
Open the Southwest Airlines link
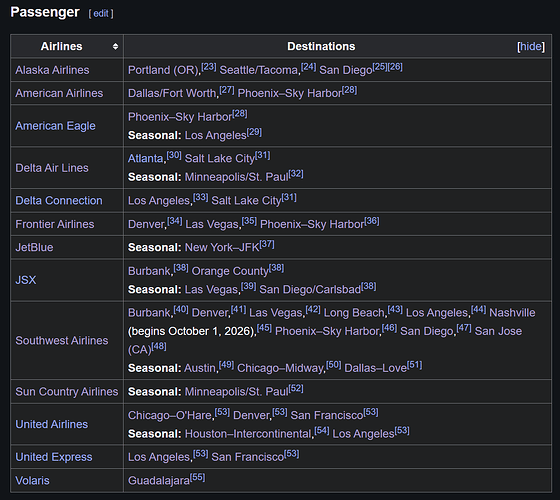[62, 340]
